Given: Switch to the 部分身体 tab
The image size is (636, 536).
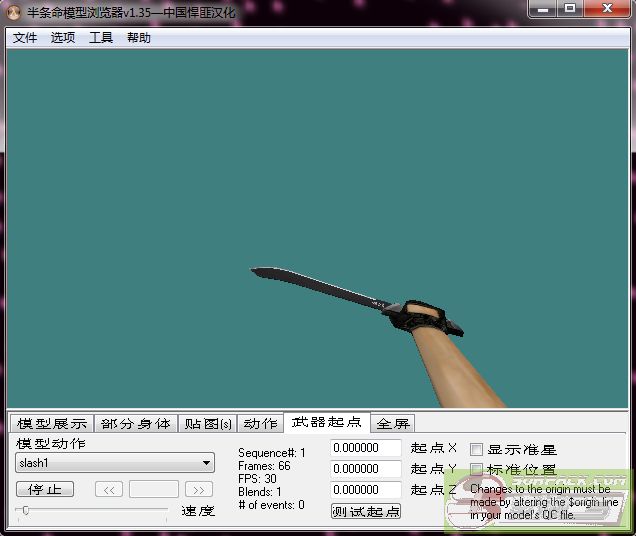Looking at the screenshot, I should (x=135, y=424).
